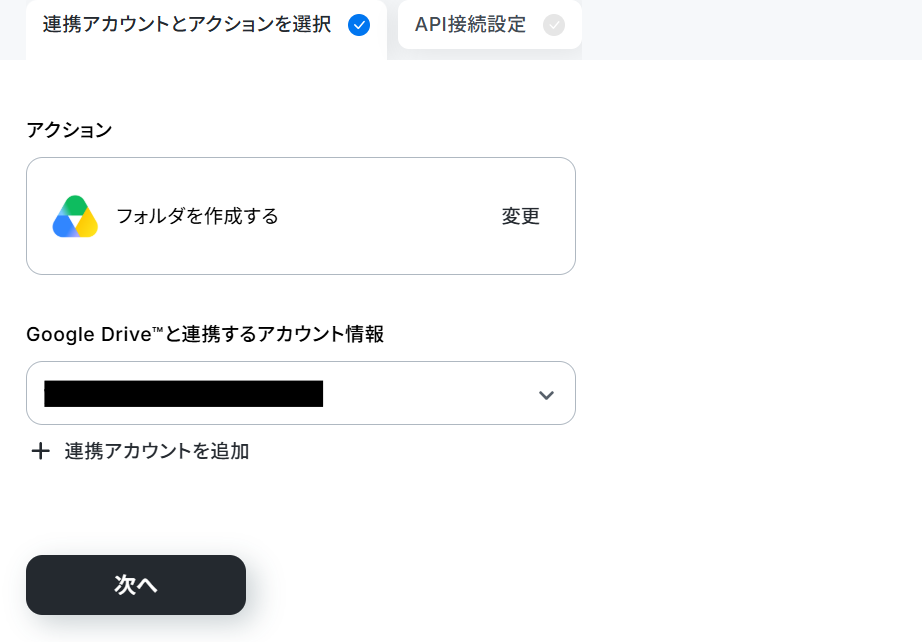Click the フォルダを作成する action text

point(197,216)
